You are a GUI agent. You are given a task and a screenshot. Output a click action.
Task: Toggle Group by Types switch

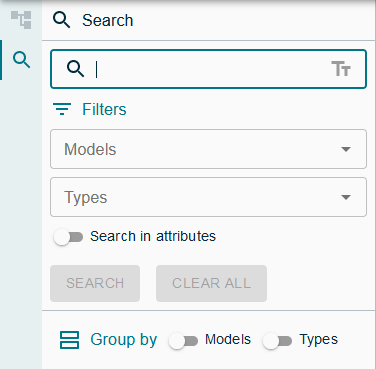point(277,341)
